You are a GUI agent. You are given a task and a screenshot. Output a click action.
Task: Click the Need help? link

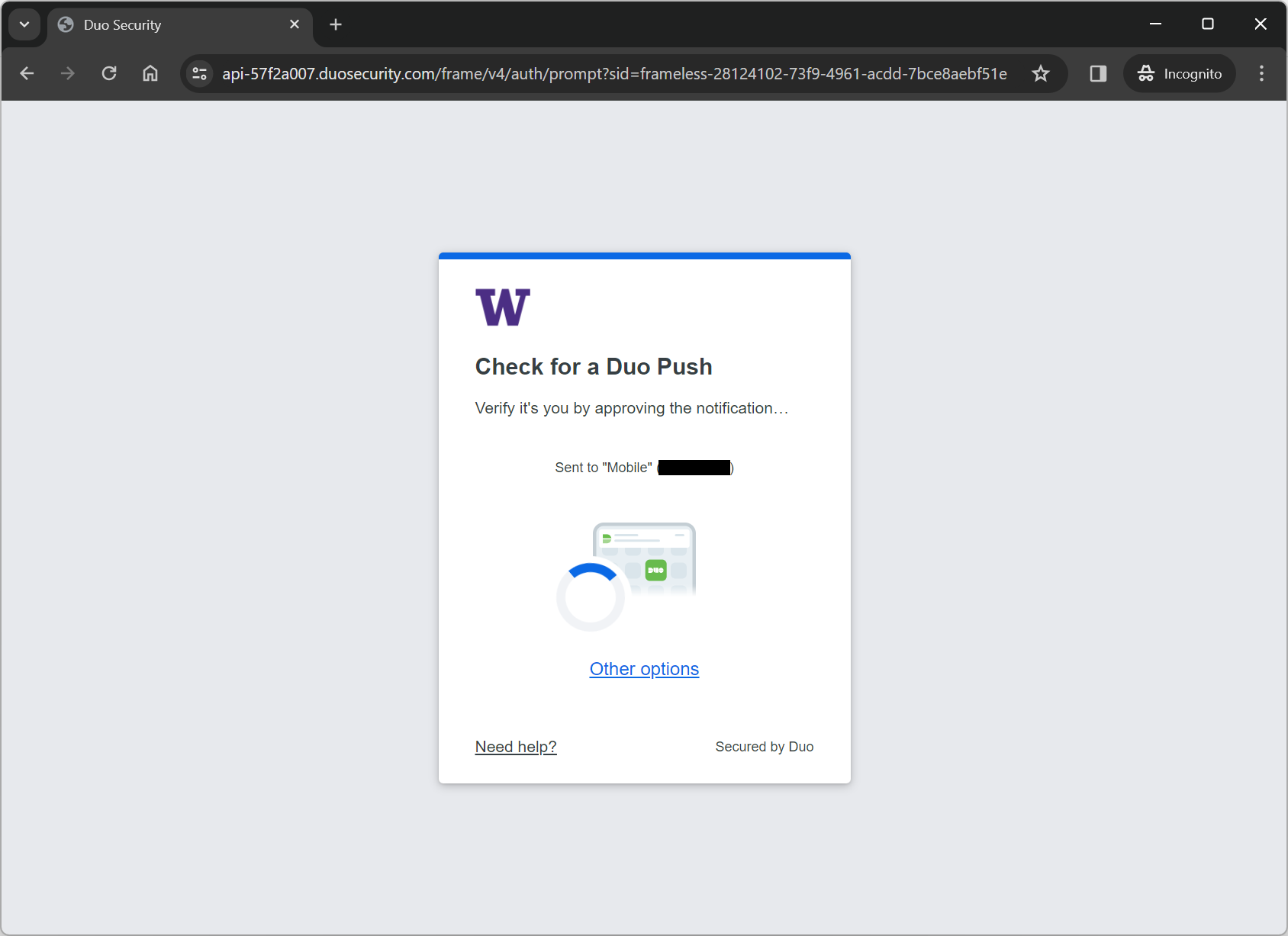tap(516, 747)
